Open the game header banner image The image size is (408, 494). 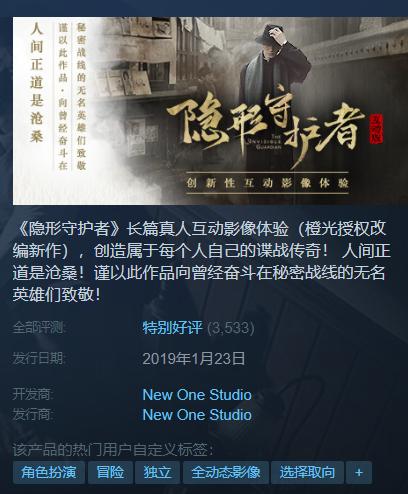[x=210, y=111]
